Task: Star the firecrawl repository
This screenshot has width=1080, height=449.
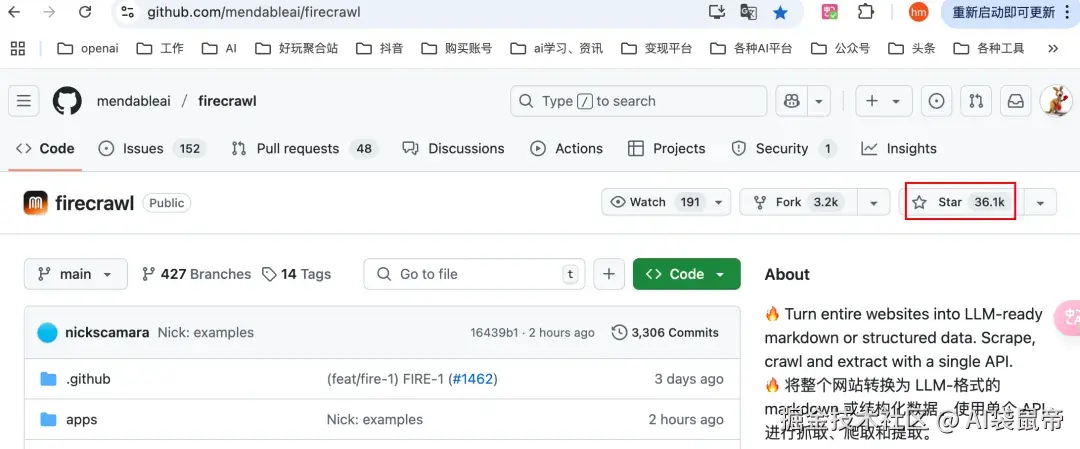Action: click(960, 202)
